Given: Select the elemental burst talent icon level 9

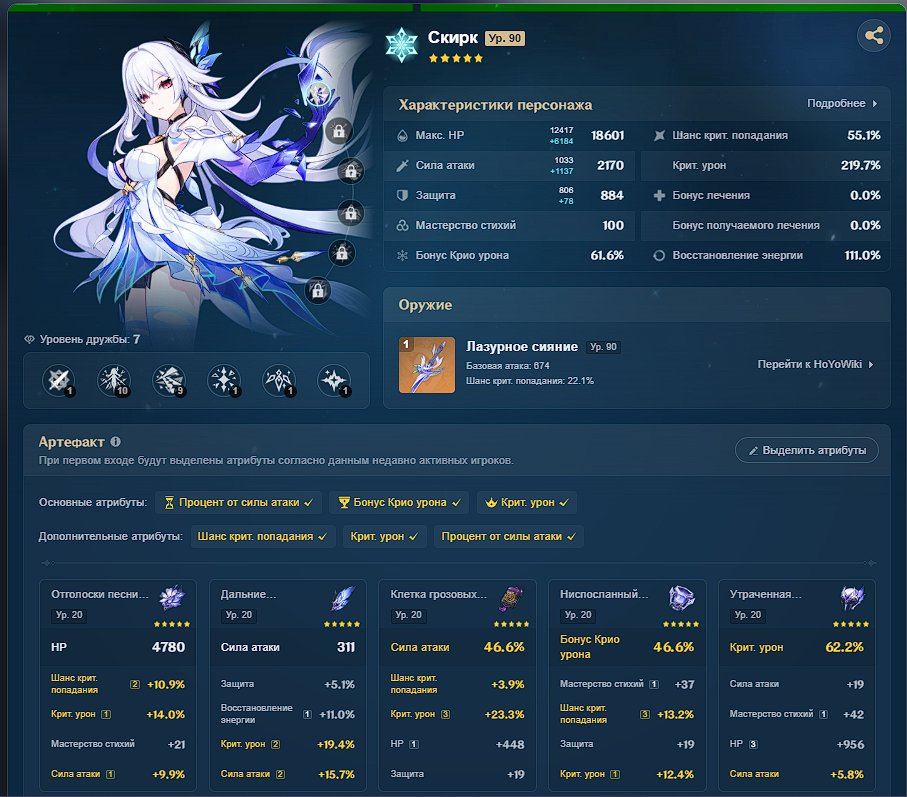Looking at the screenshot, I should point(169,381).
